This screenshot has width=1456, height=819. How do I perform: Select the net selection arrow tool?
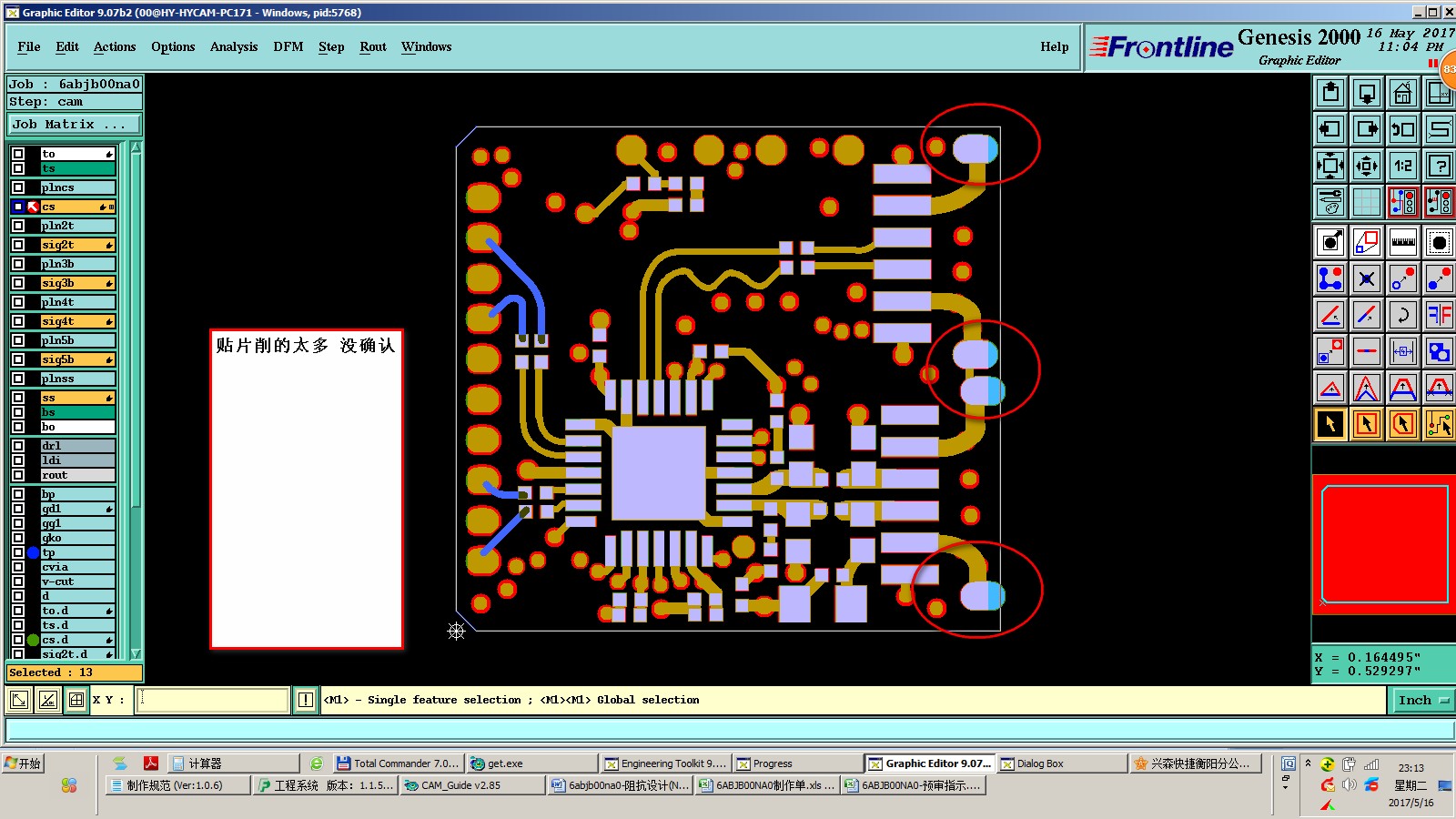click(x=1439, y=424)
